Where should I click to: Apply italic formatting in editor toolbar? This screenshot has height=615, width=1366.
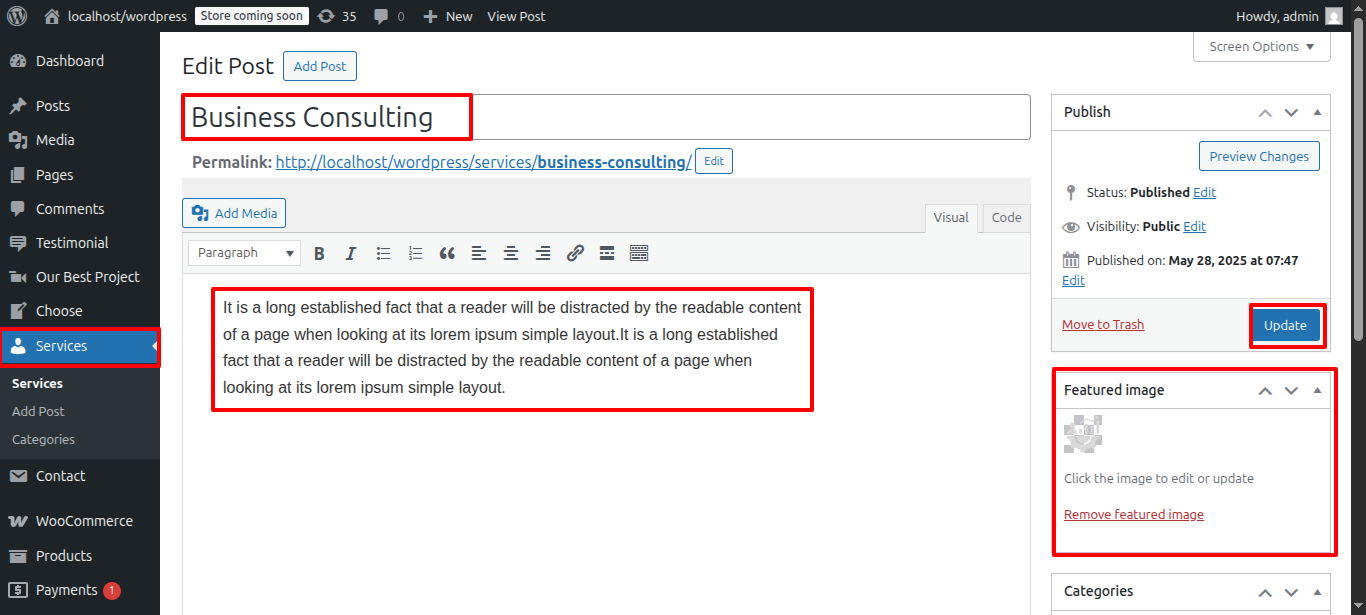click(x=351, y=254)
